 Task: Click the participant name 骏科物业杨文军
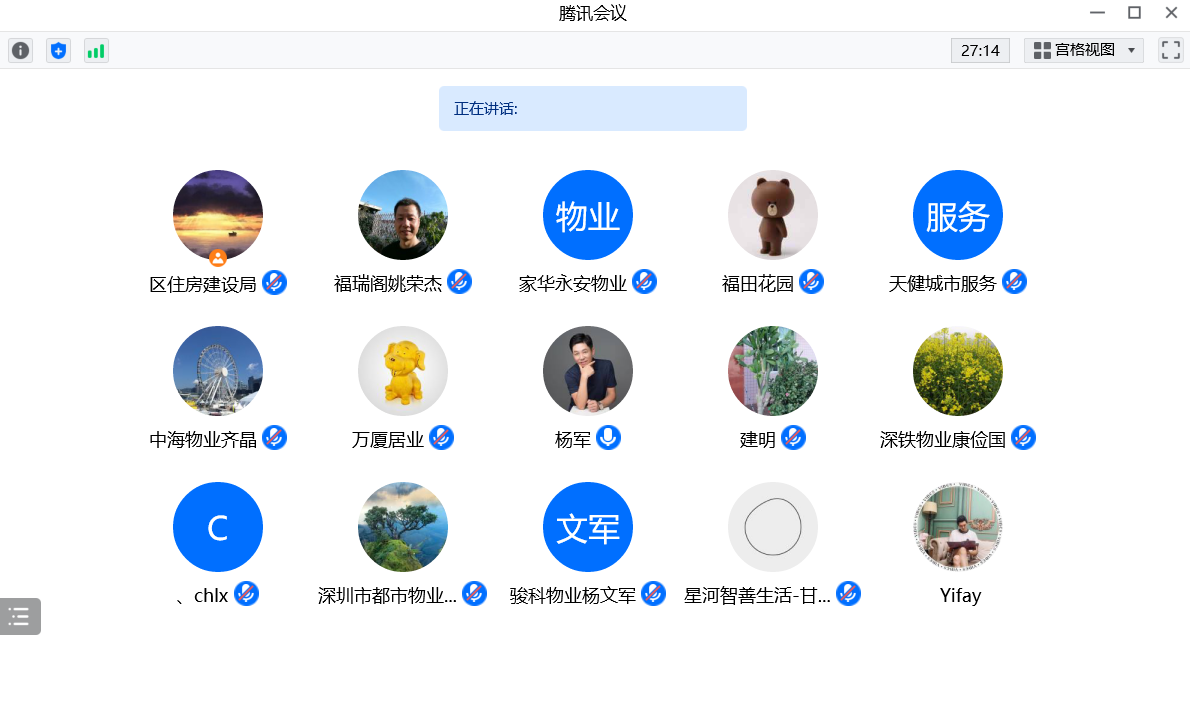573,596
